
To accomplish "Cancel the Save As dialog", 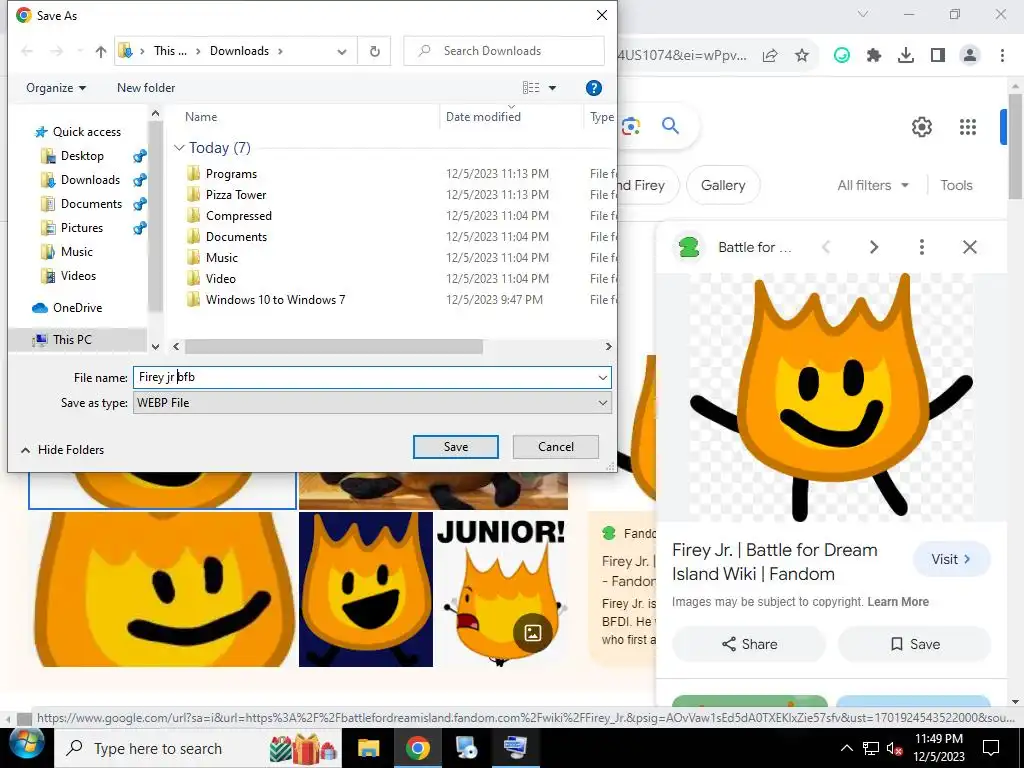I will click(x=556, y=447).
